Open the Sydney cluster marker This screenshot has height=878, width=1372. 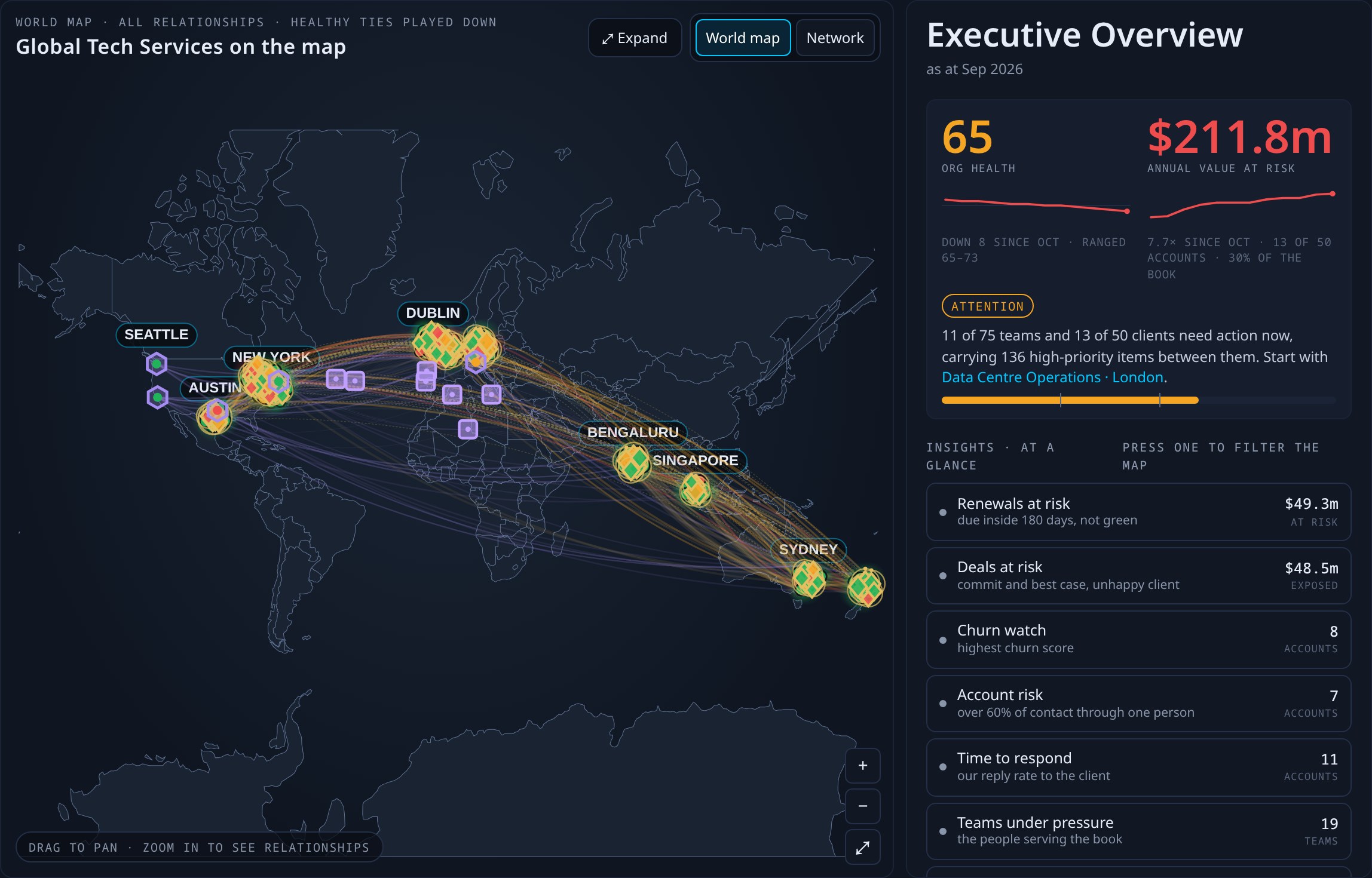808,579
